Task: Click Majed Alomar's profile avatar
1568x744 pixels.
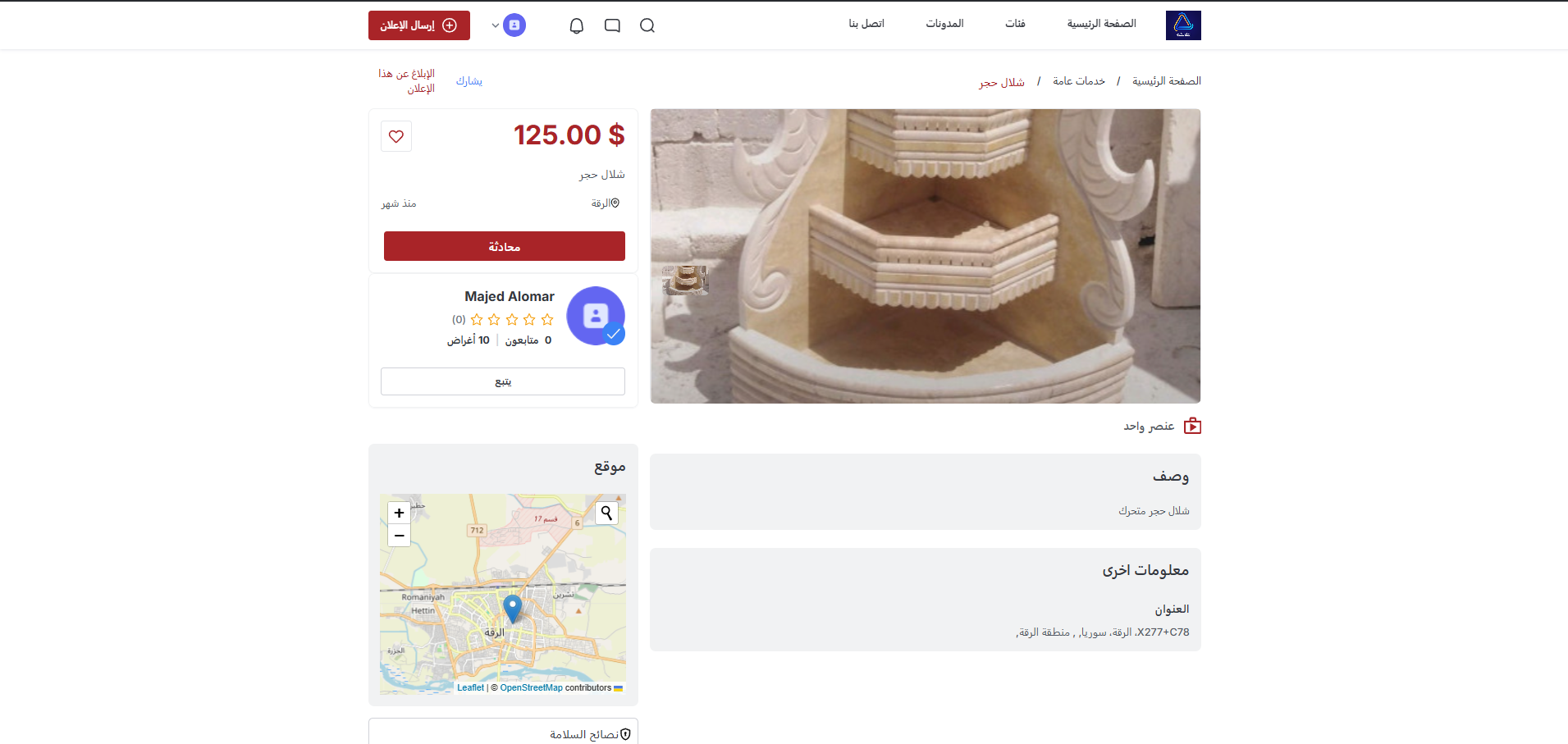Action: click(x=596, y=316)
